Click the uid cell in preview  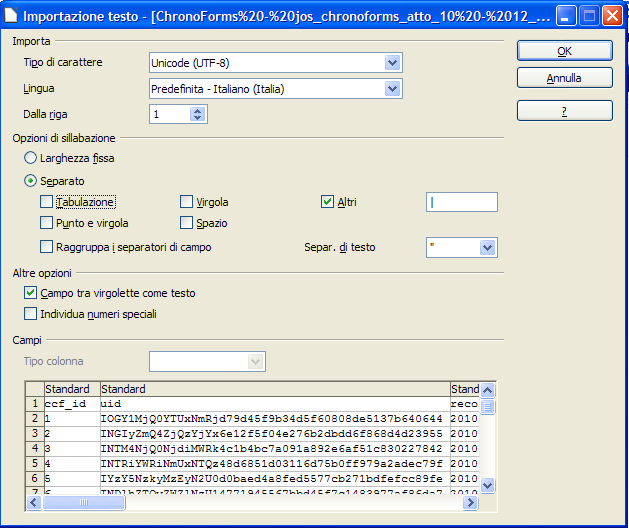(275, 404)
